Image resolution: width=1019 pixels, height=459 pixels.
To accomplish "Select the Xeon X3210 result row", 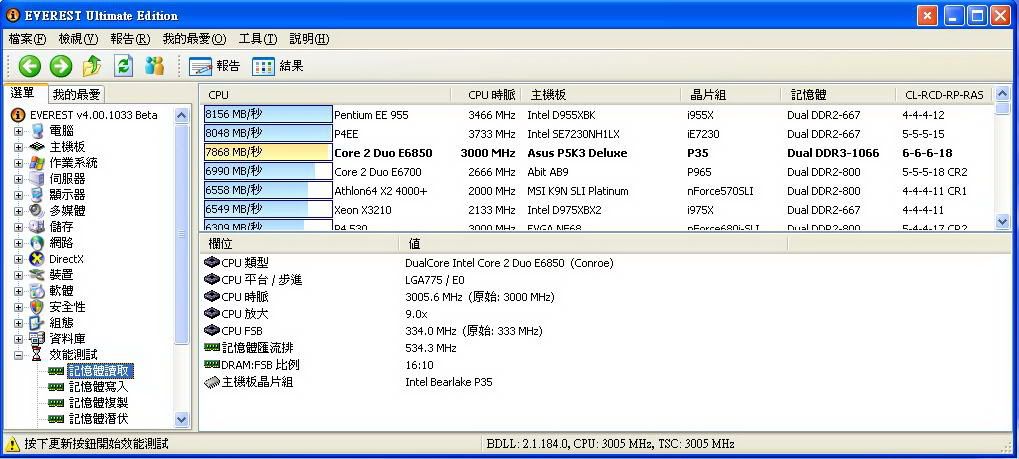I will pyautogui.click(x=598, y=210).
